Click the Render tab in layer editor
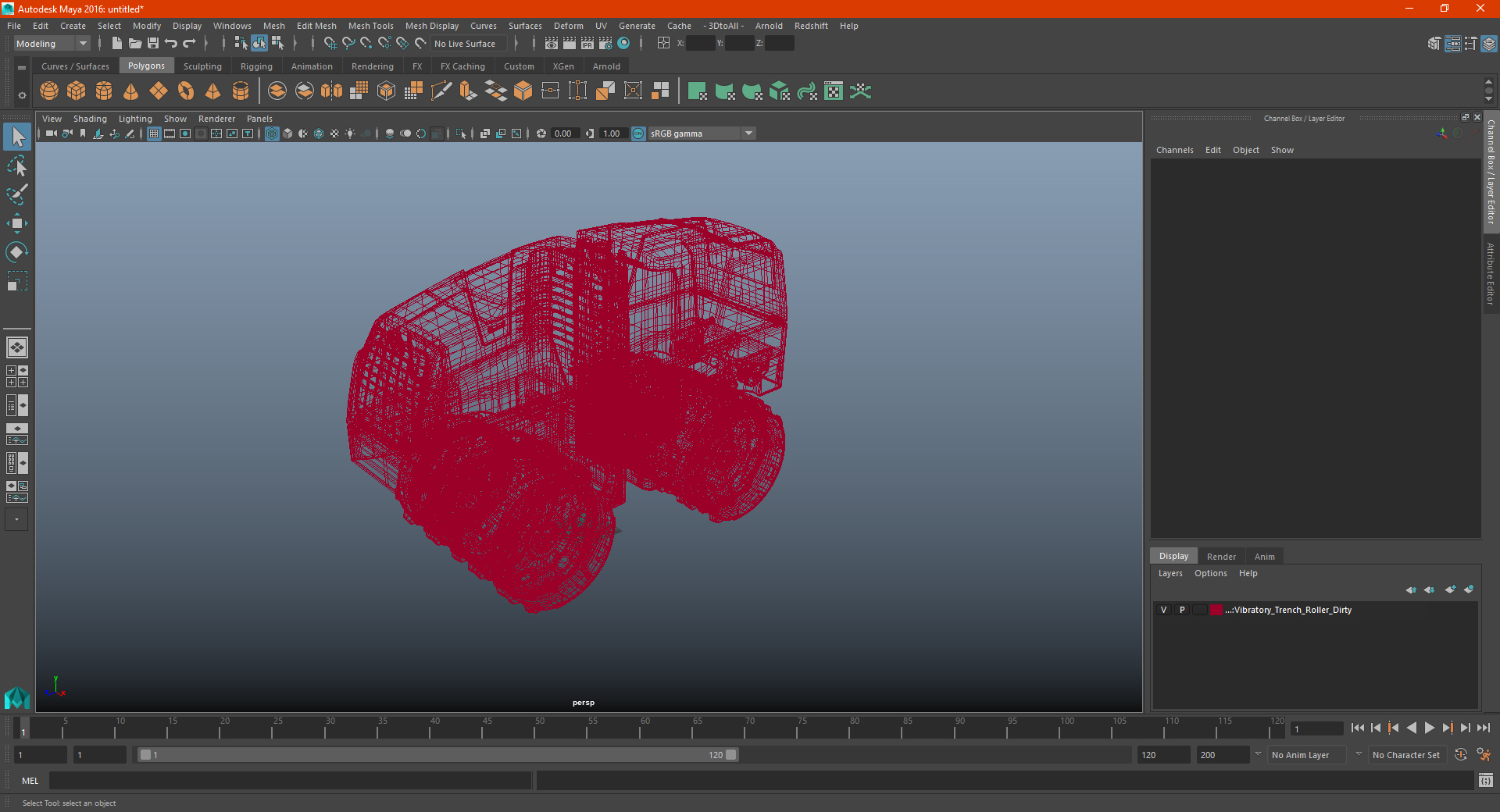 point(1221,557)
